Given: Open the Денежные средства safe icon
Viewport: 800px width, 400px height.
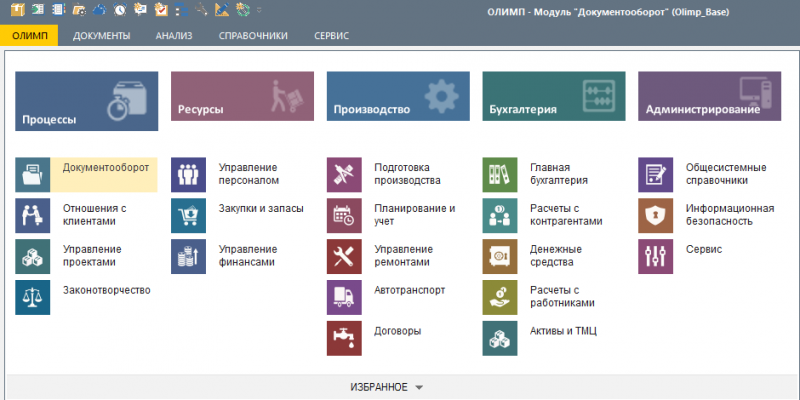Looking at the screenshot, I should (x=500, y=256).
